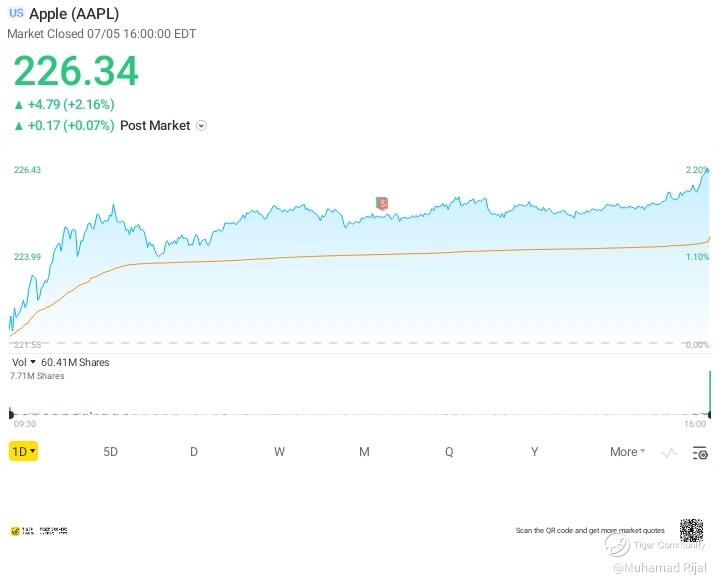Click the chart settings icon

click(x=699, y=453)
